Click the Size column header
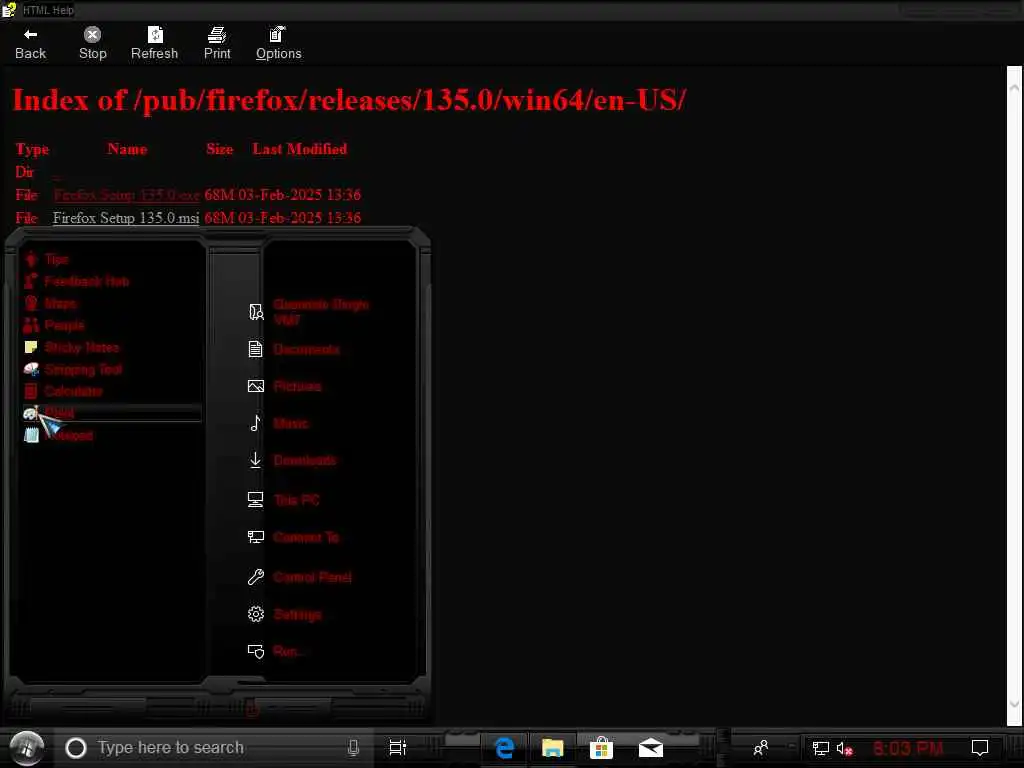The width and height of the screenshot is (1024, 768). (219, 149)
